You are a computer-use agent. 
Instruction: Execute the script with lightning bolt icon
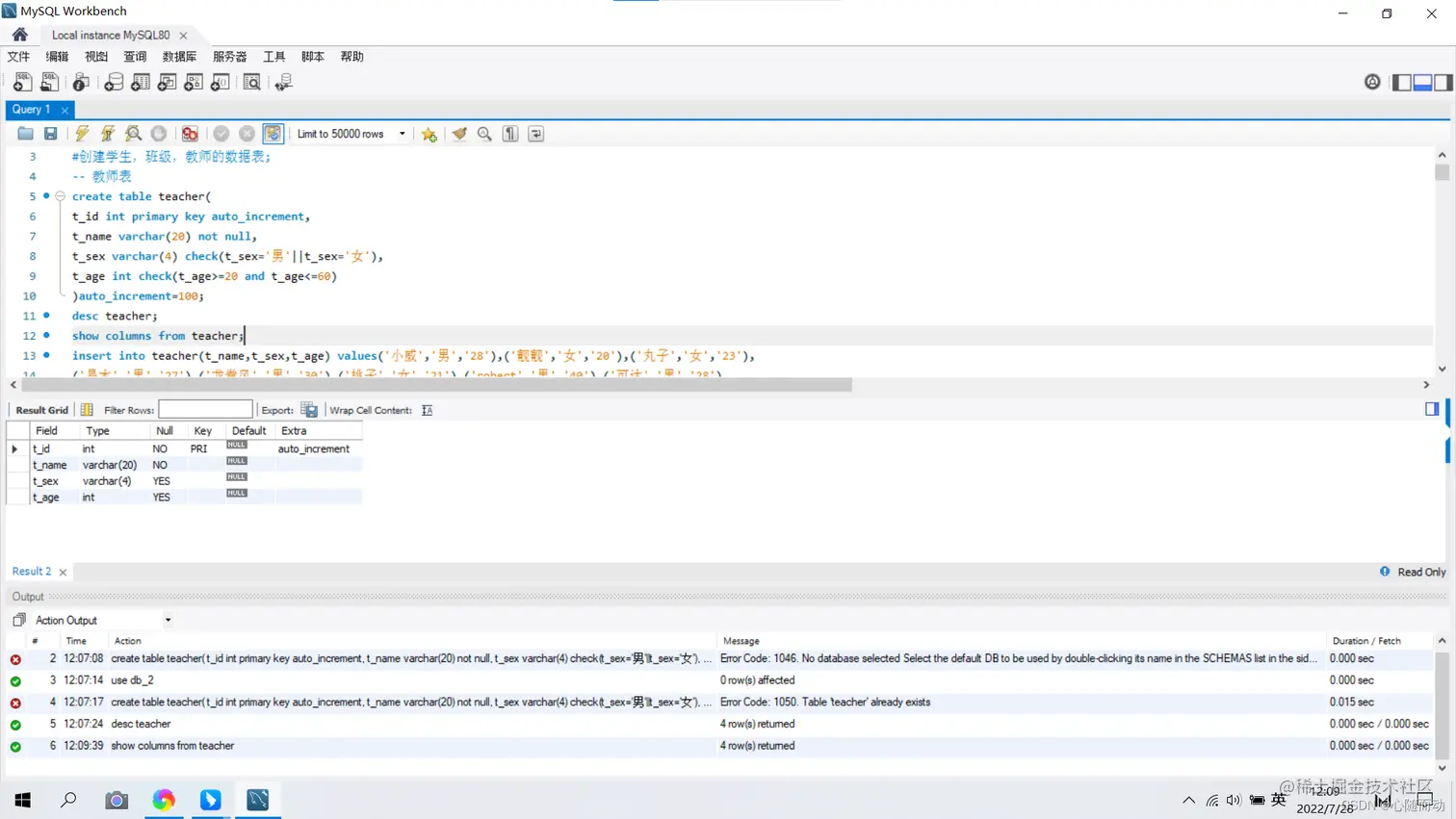pyautogui.click(x=82, y=134)
